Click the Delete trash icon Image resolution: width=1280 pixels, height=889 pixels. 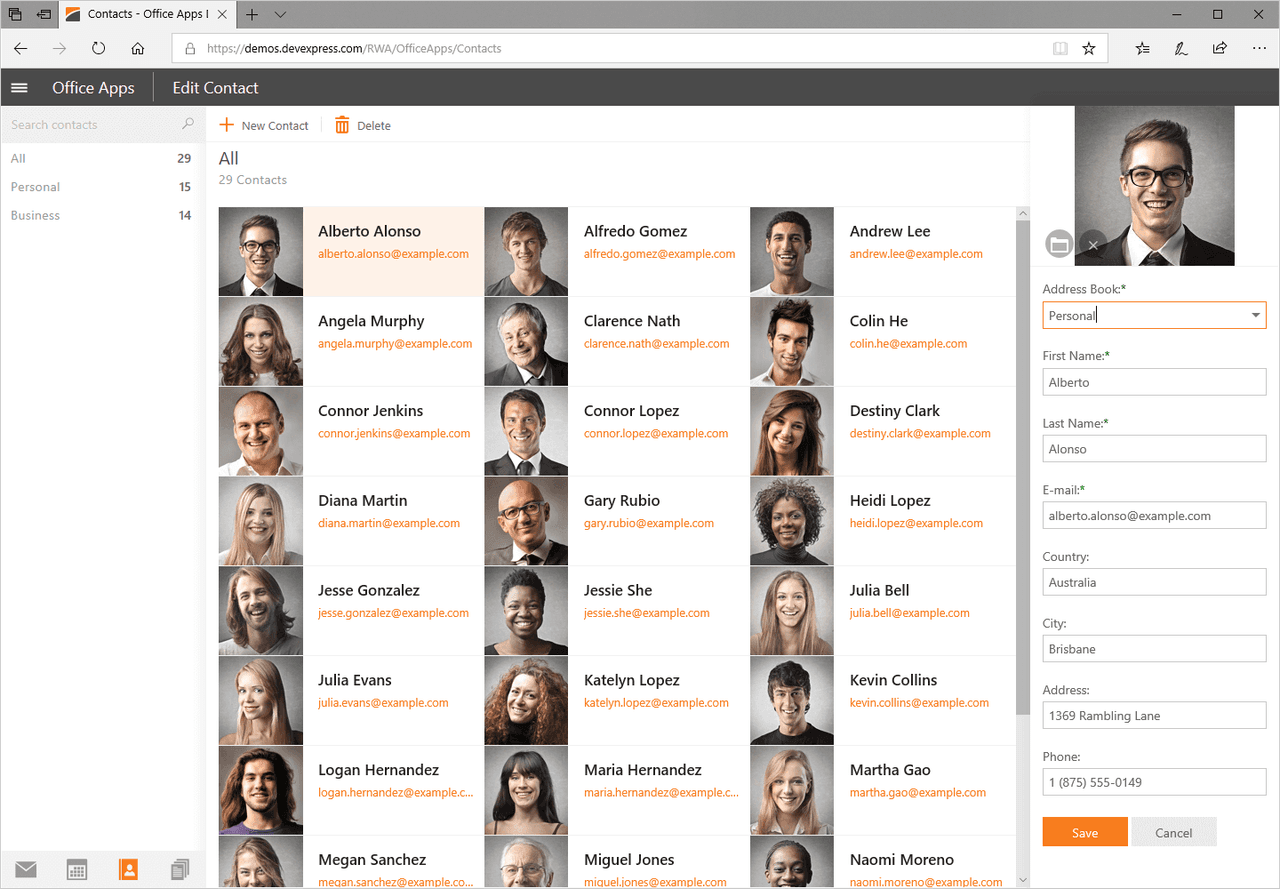click(342, 125)
